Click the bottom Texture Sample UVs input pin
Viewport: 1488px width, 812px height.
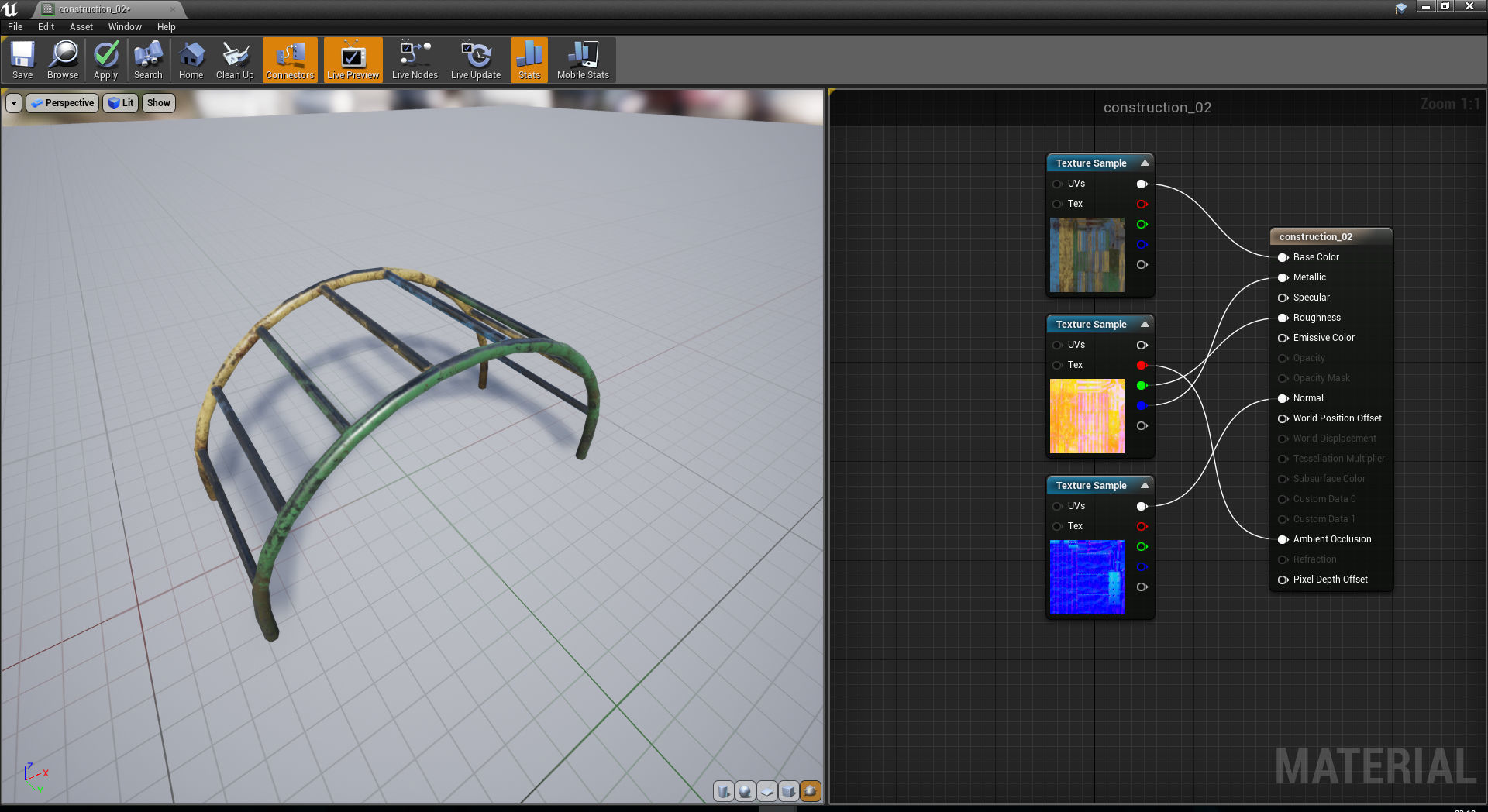(1057, 506)
